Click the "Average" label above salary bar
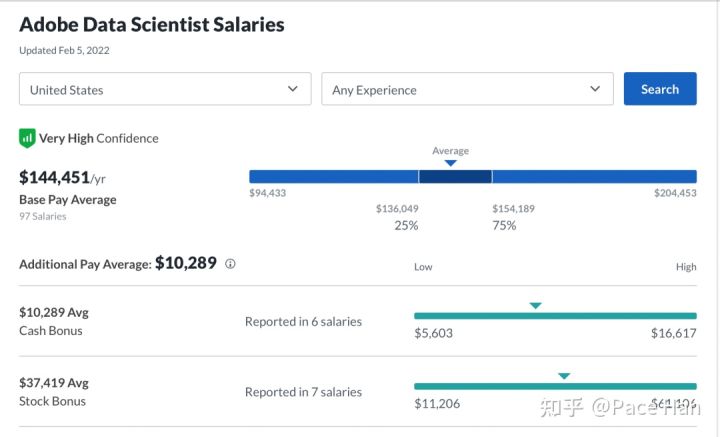 coord(450,151)
